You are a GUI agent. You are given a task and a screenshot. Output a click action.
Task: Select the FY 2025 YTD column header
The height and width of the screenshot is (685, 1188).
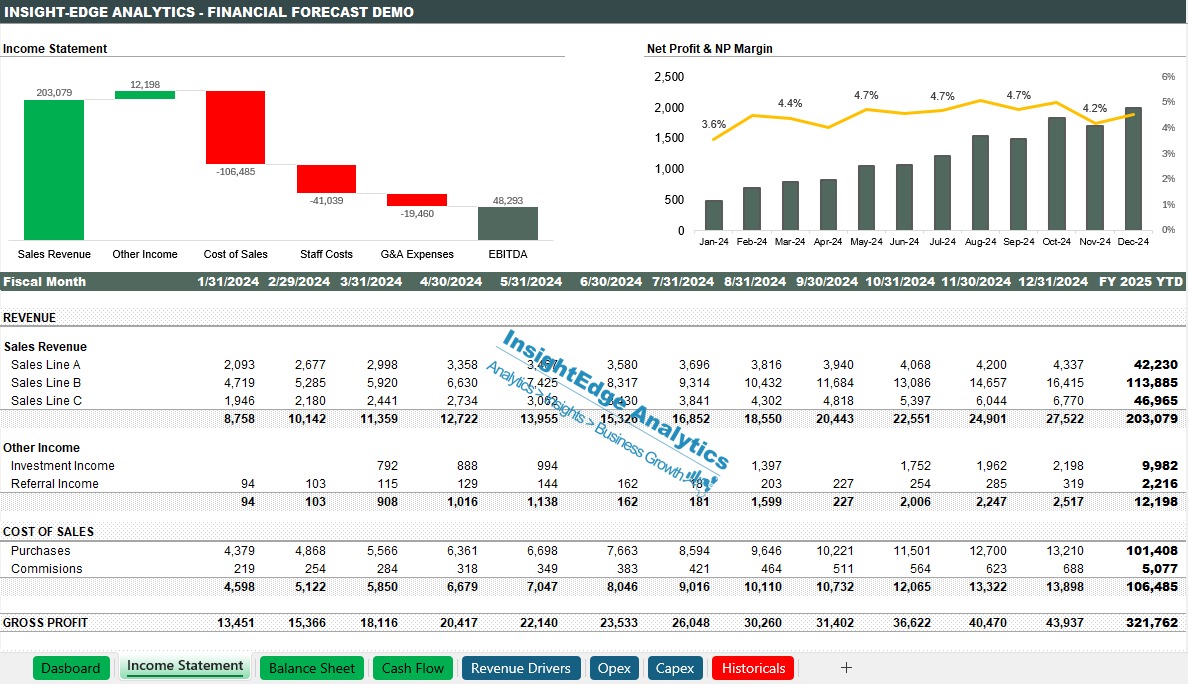click(1141, 282)
